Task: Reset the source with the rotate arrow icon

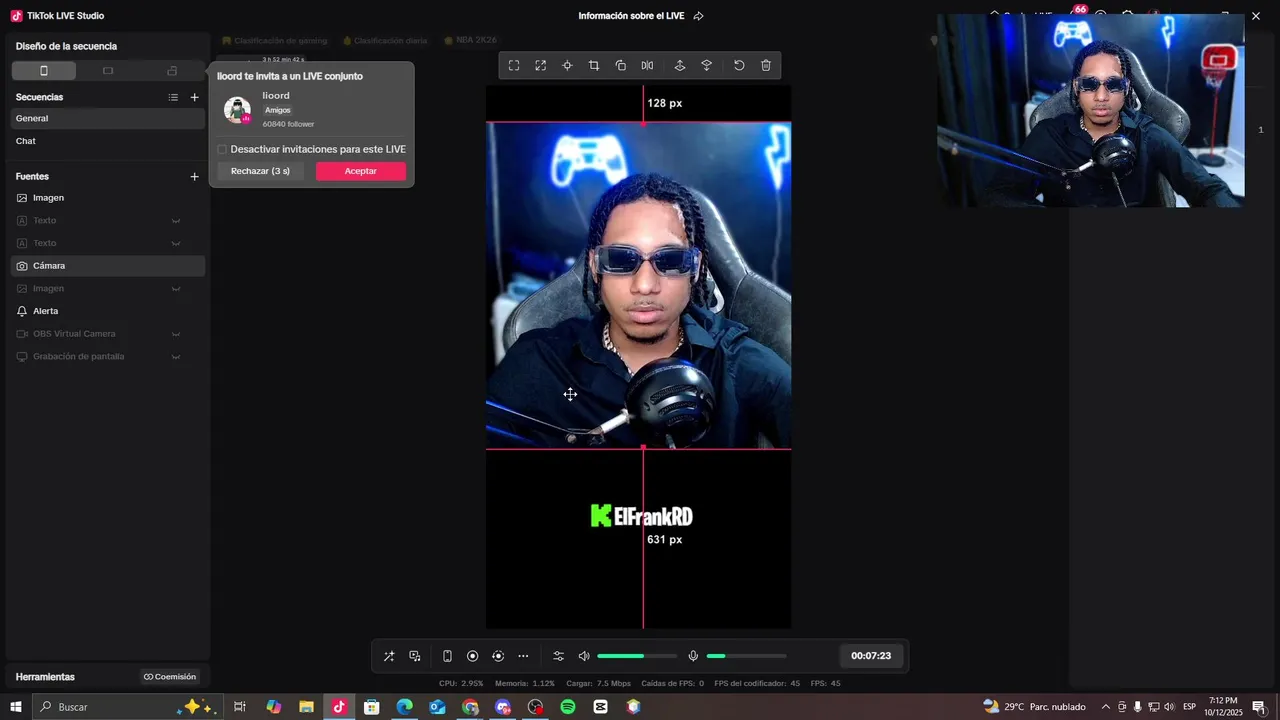Action: click(739, 66)
